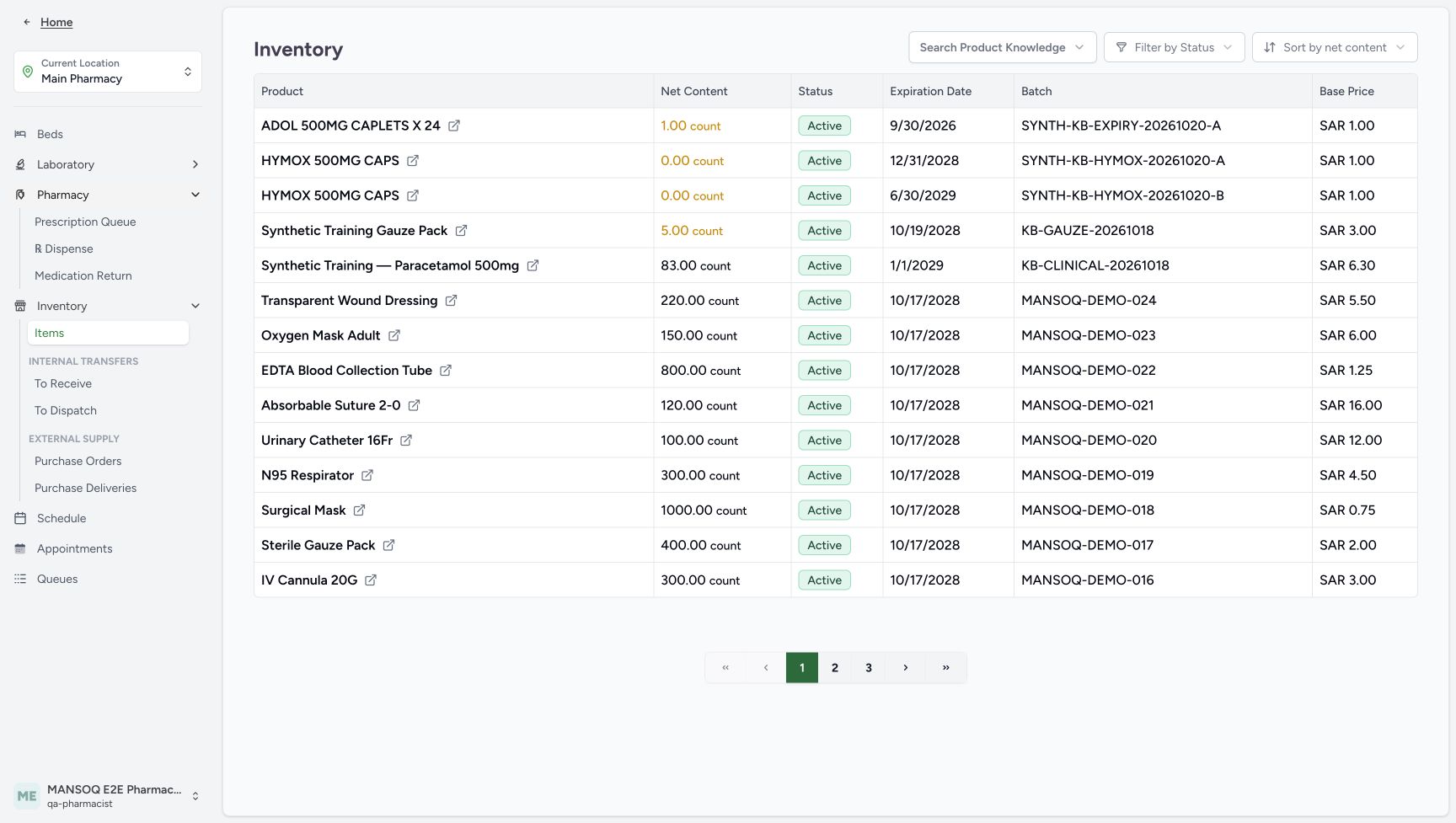The image size is (1456, 823).
Task: Expand the Laboratory sidebar section
Action: tap(108, 164)
